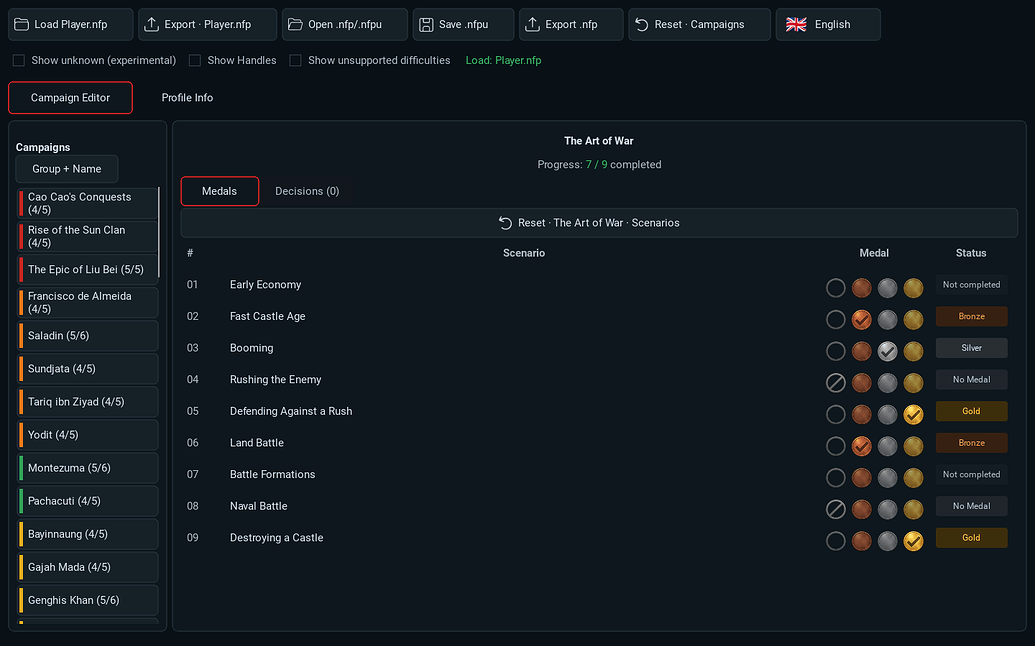
Task: Click the upload icon on Export · Player.nfp
Action: pos(152,24)
